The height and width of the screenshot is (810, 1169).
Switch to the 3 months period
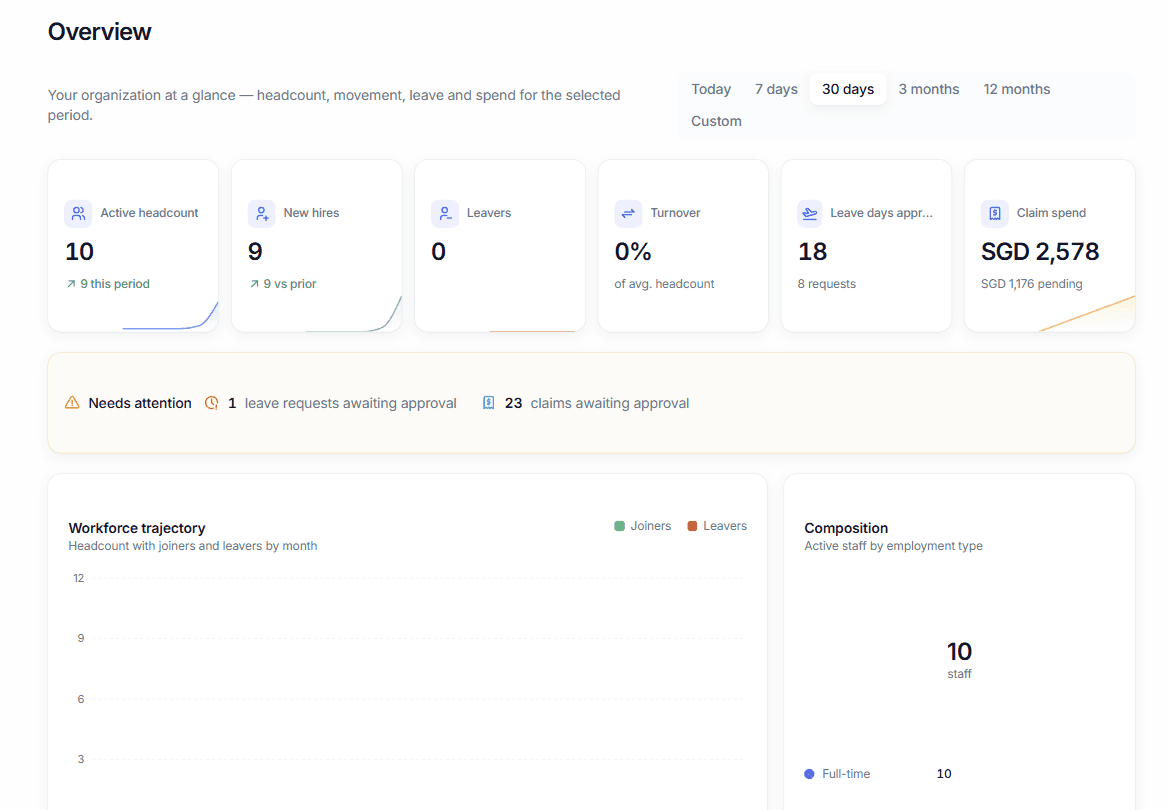(928, 90)
